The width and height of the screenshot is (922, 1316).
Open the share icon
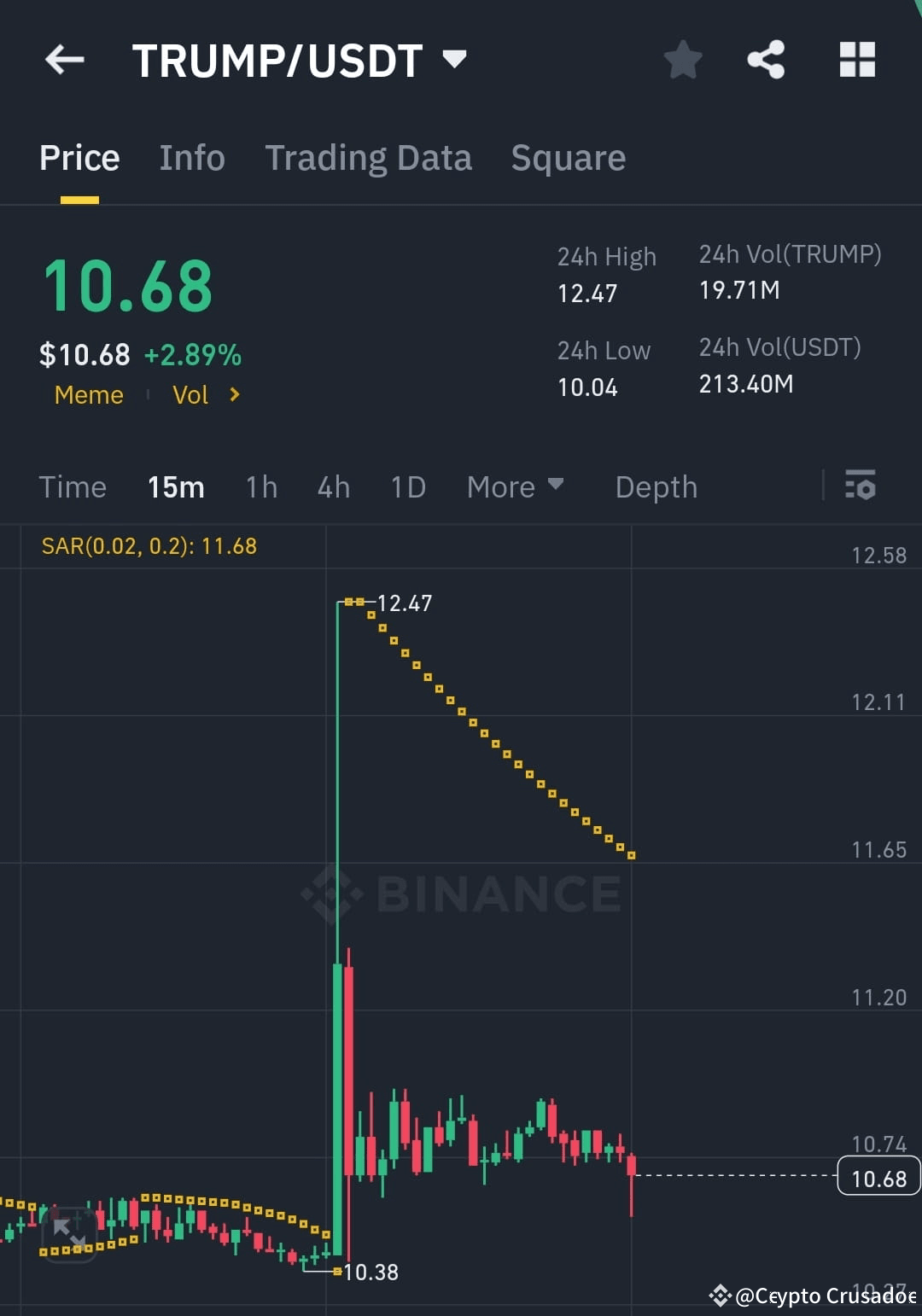coord(766,58)
